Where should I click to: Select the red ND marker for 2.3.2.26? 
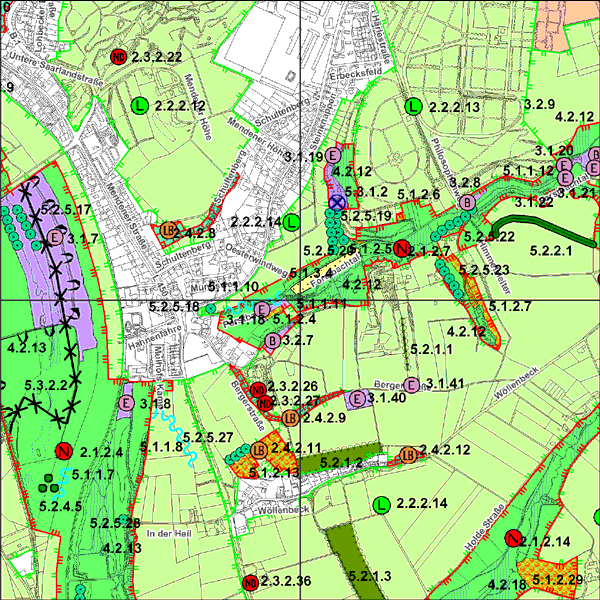tap(258, 390)
